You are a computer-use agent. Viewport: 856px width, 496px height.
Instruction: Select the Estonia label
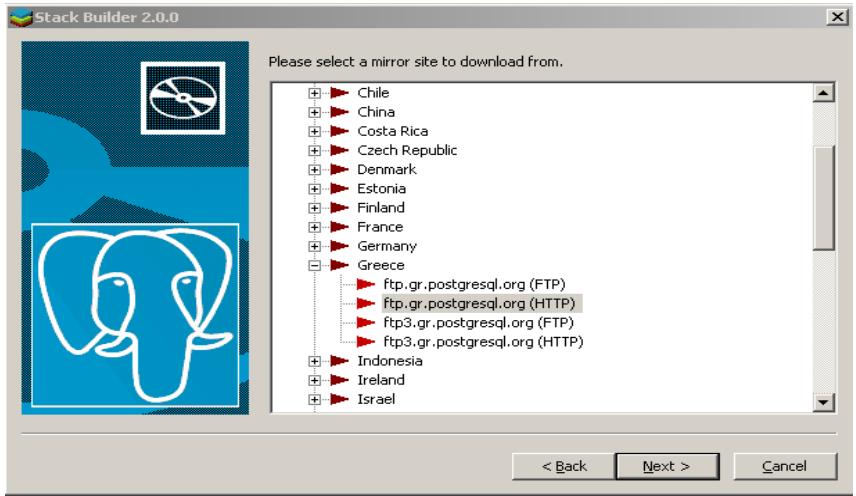point(381,188)
